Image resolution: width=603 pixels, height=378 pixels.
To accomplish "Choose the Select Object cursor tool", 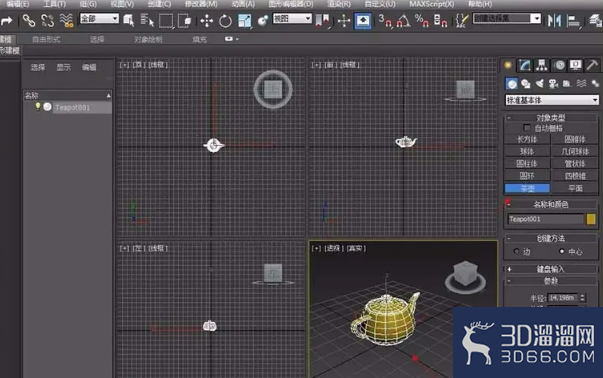I will [x=129, y=20].
